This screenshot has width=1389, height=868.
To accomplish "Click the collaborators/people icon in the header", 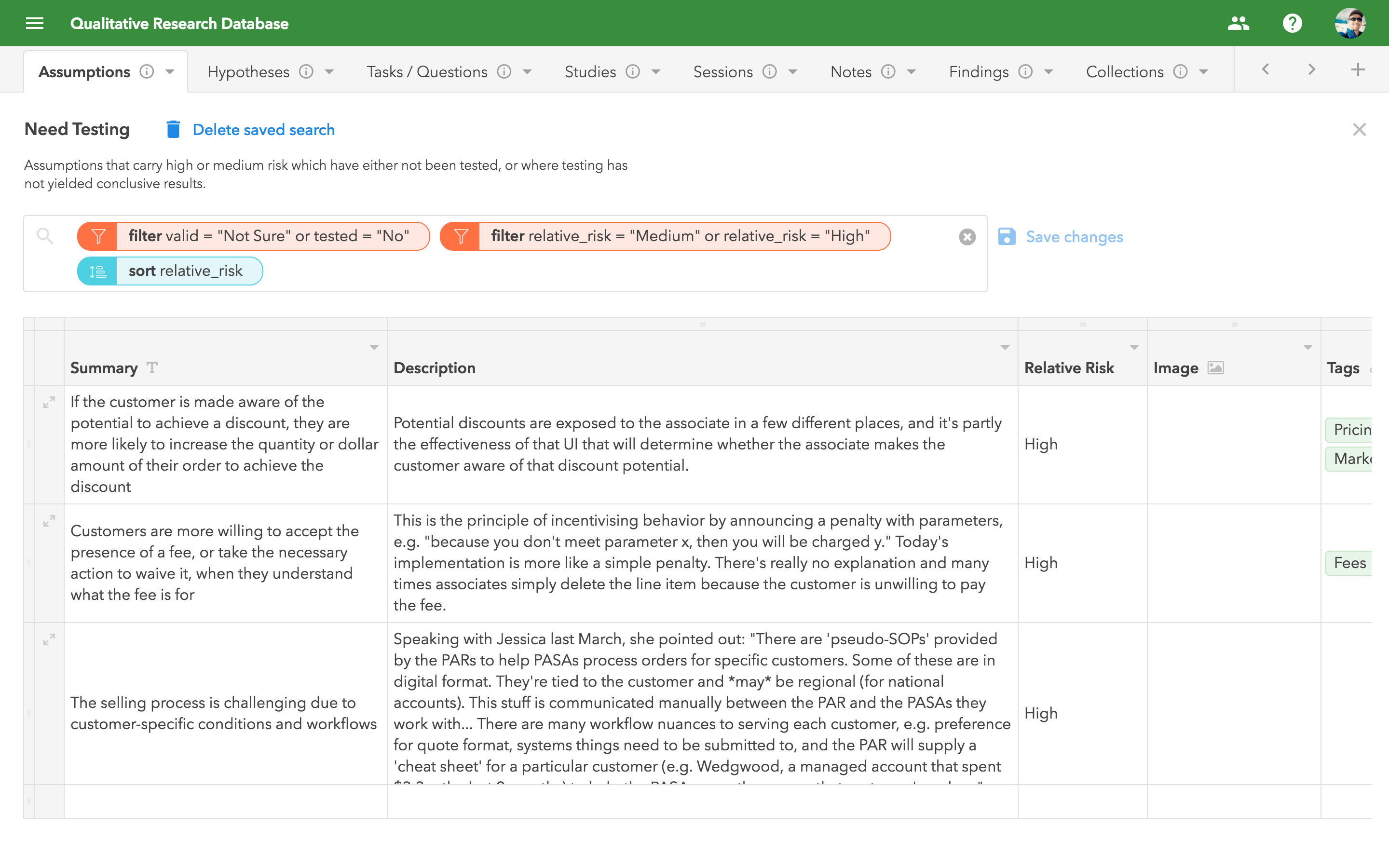I will 1239,23.
